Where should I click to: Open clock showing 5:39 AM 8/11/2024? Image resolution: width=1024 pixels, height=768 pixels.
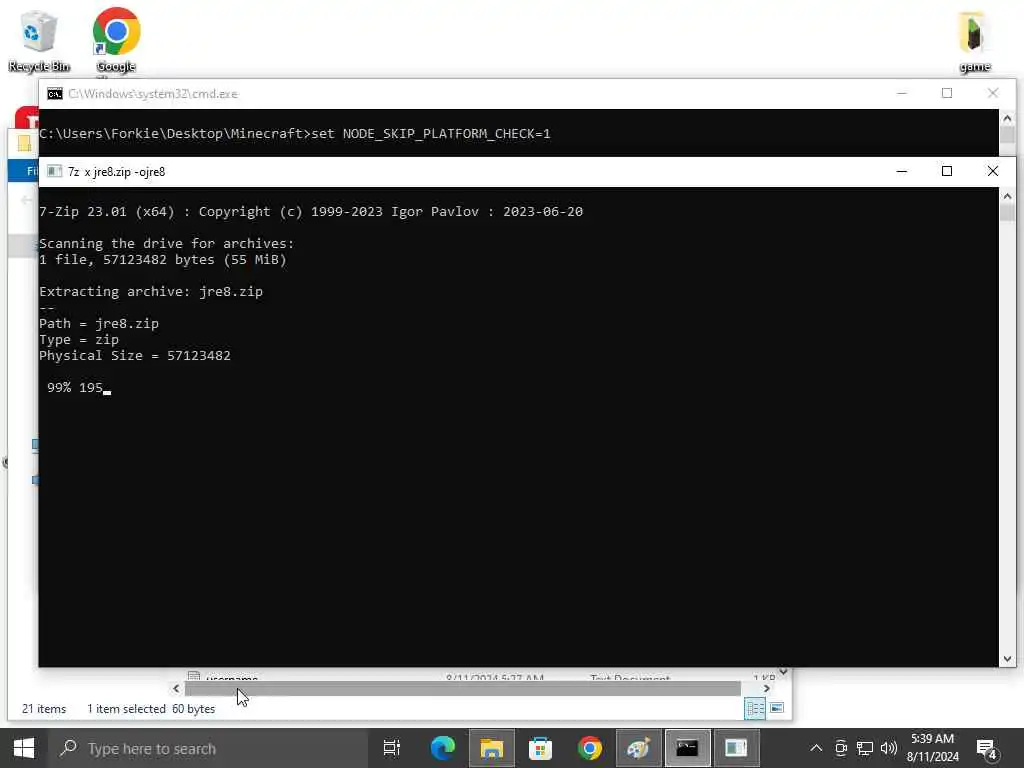tap(933, 748)
